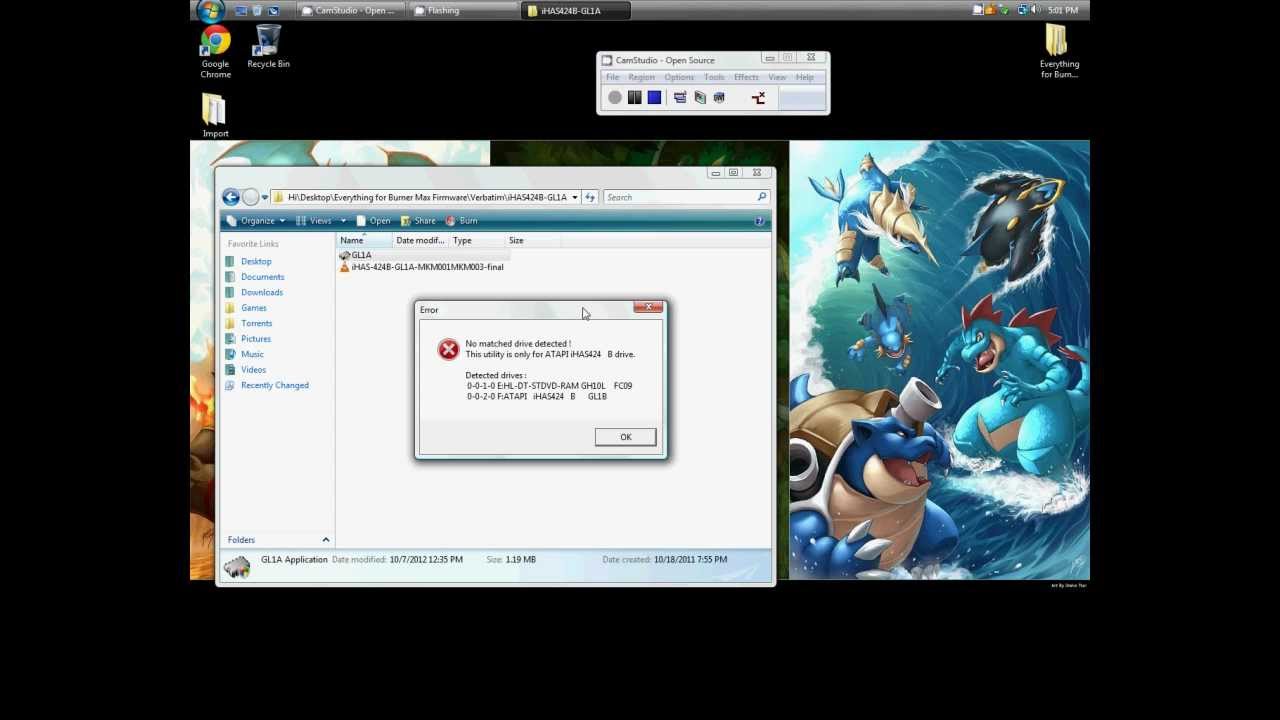Click the Explorer address bar path

coord(427,197)
